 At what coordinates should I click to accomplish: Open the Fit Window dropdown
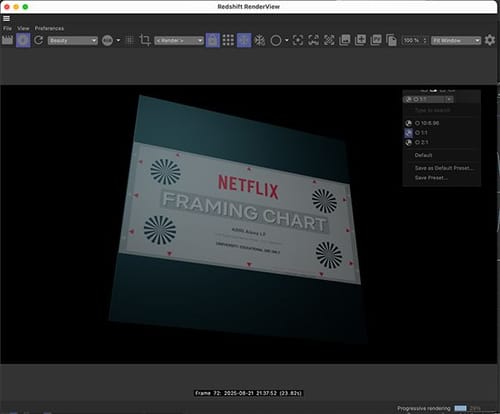click(456, 41)
